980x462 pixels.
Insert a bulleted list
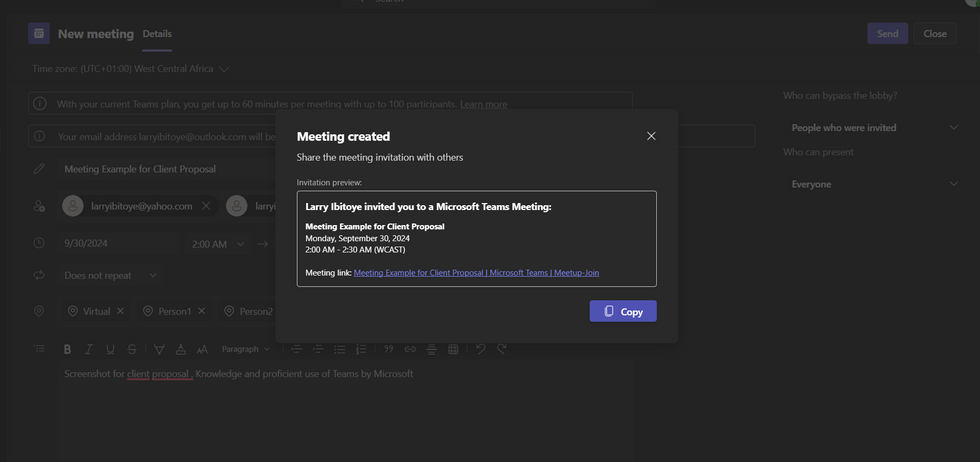point(339,349)
